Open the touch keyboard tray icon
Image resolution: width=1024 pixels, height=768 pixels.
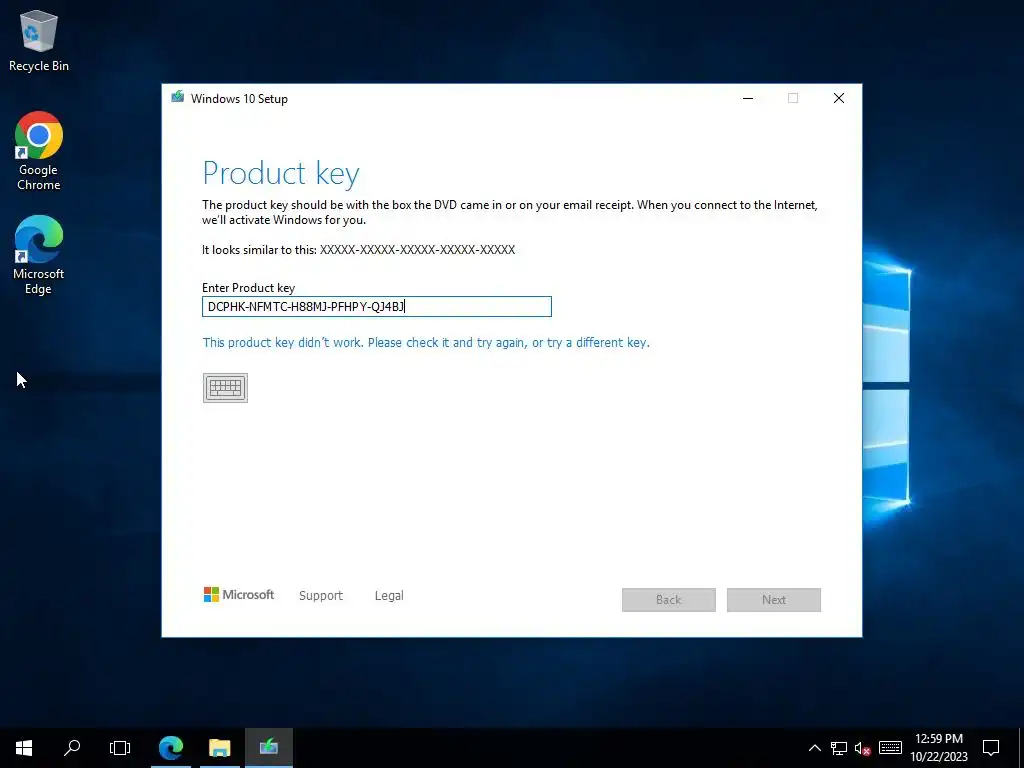tap(890, 748)
